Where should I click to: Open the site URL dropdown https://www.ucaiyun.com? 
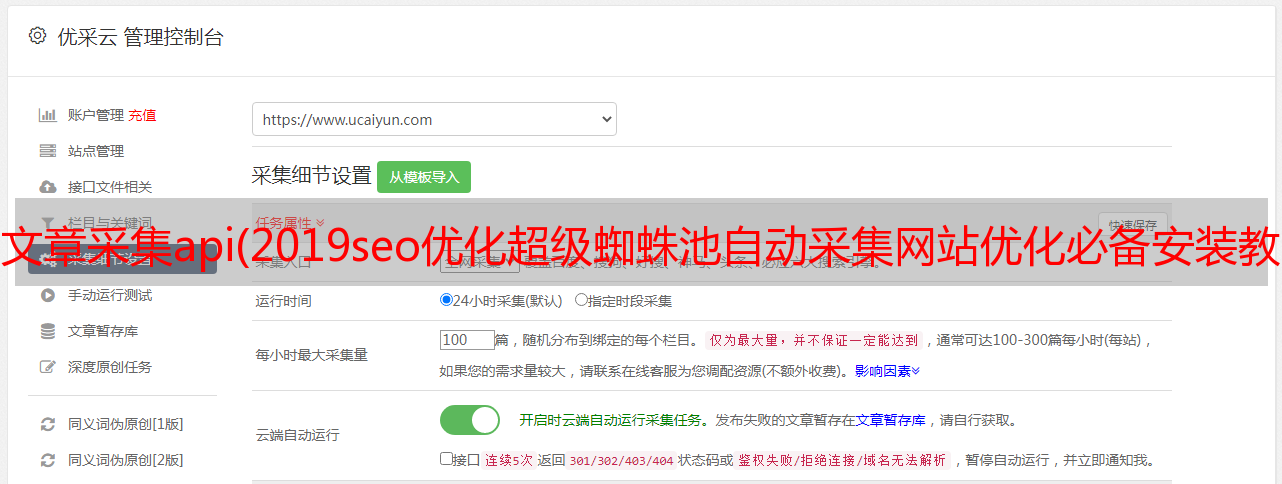pyautogui.click(x=434, y=119)
